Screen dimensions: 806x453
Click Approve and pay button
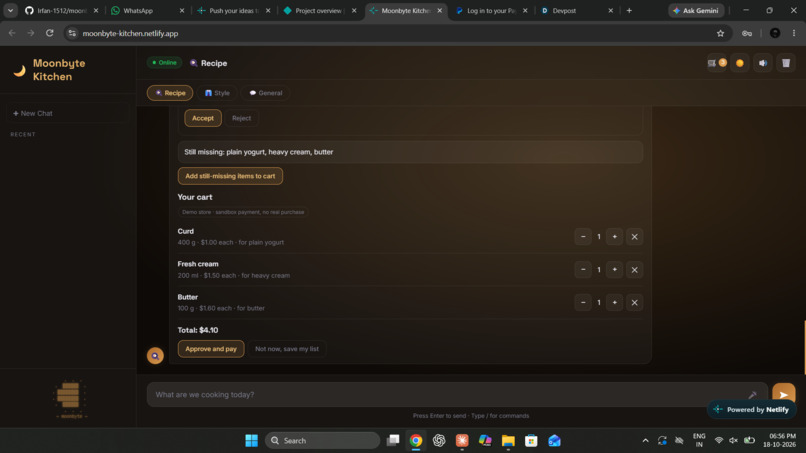coord(211,349)
